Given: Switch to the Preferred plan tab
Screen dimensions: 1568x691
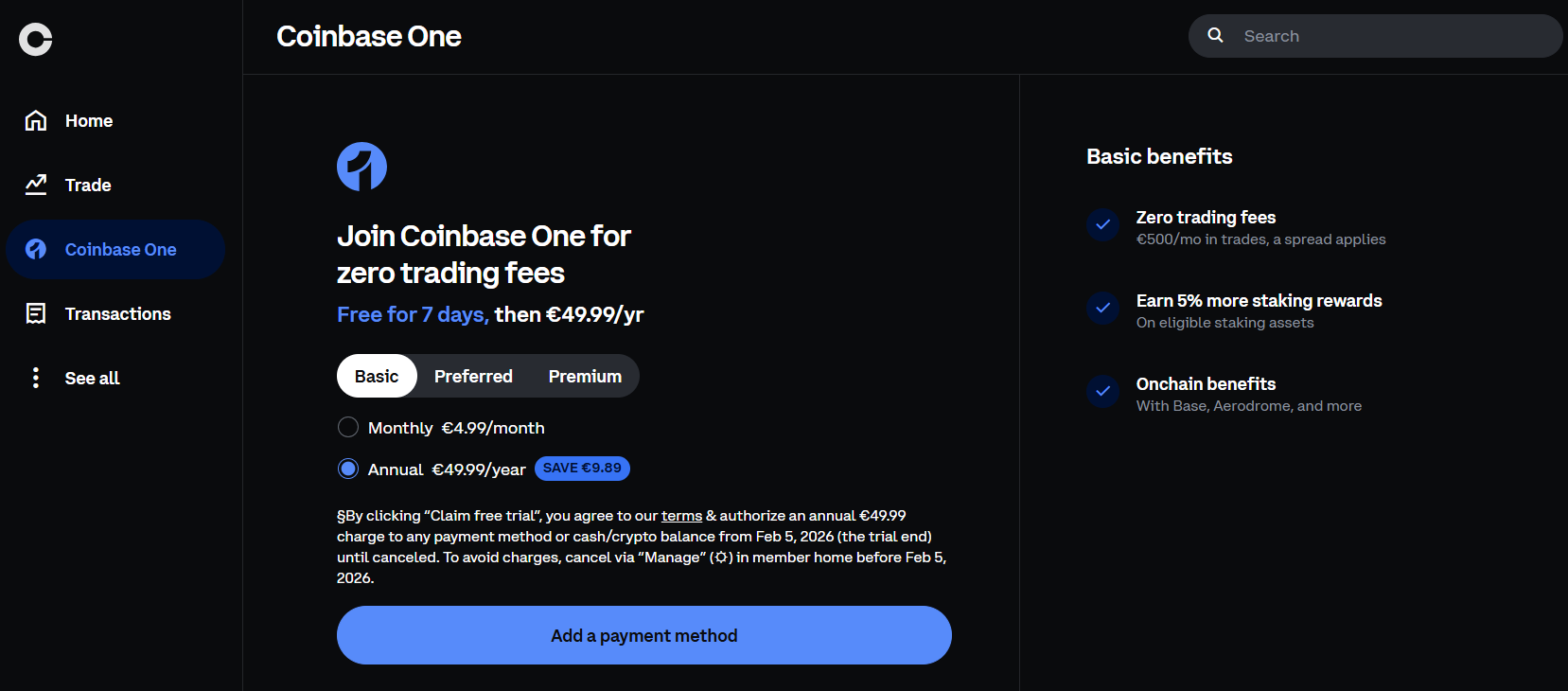Looking at the screenshot, I should tap(473, 376).
